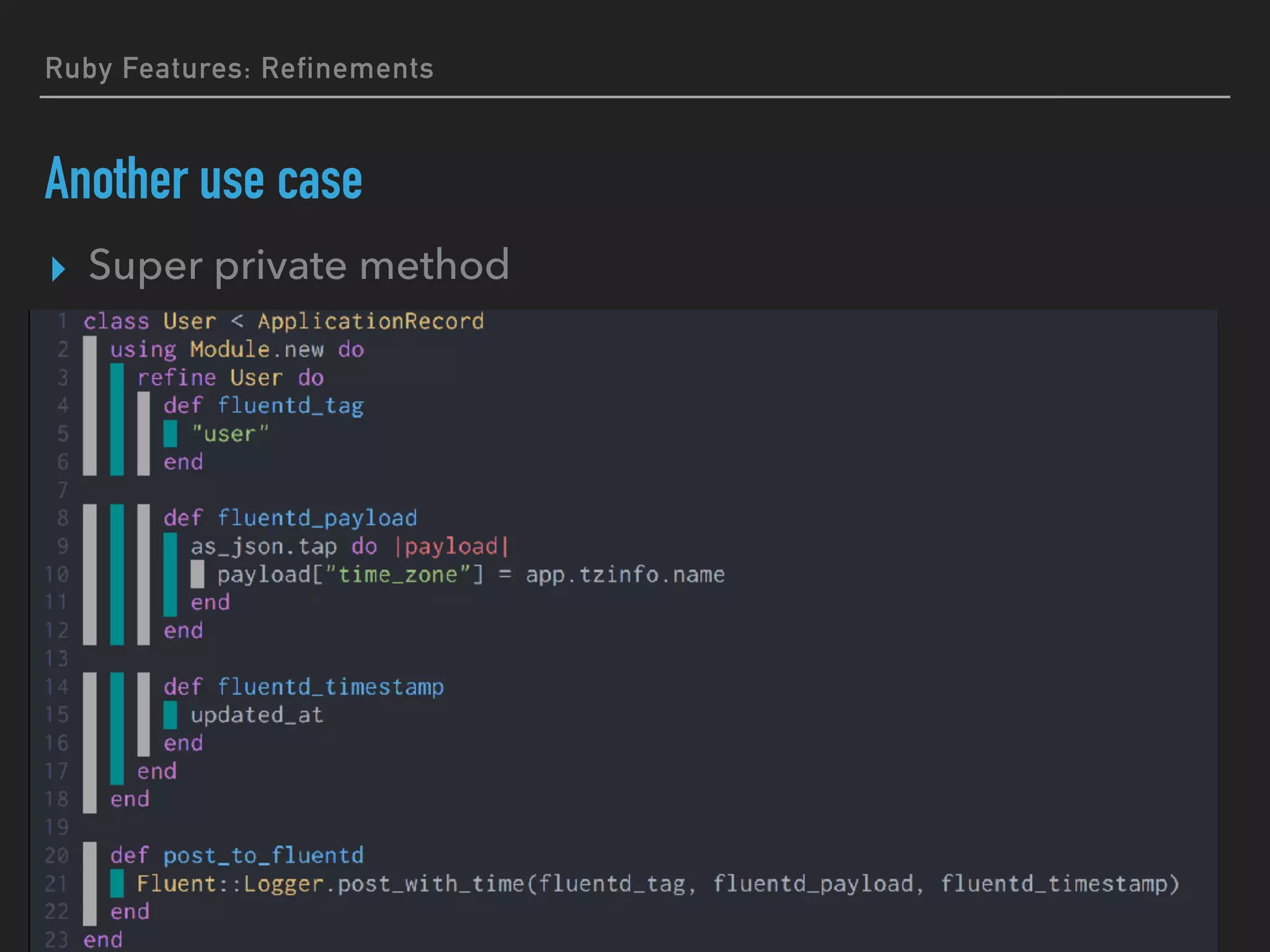Click line number 1 in the code gutter
This screenshot has width=1270, height=952.
62,321
